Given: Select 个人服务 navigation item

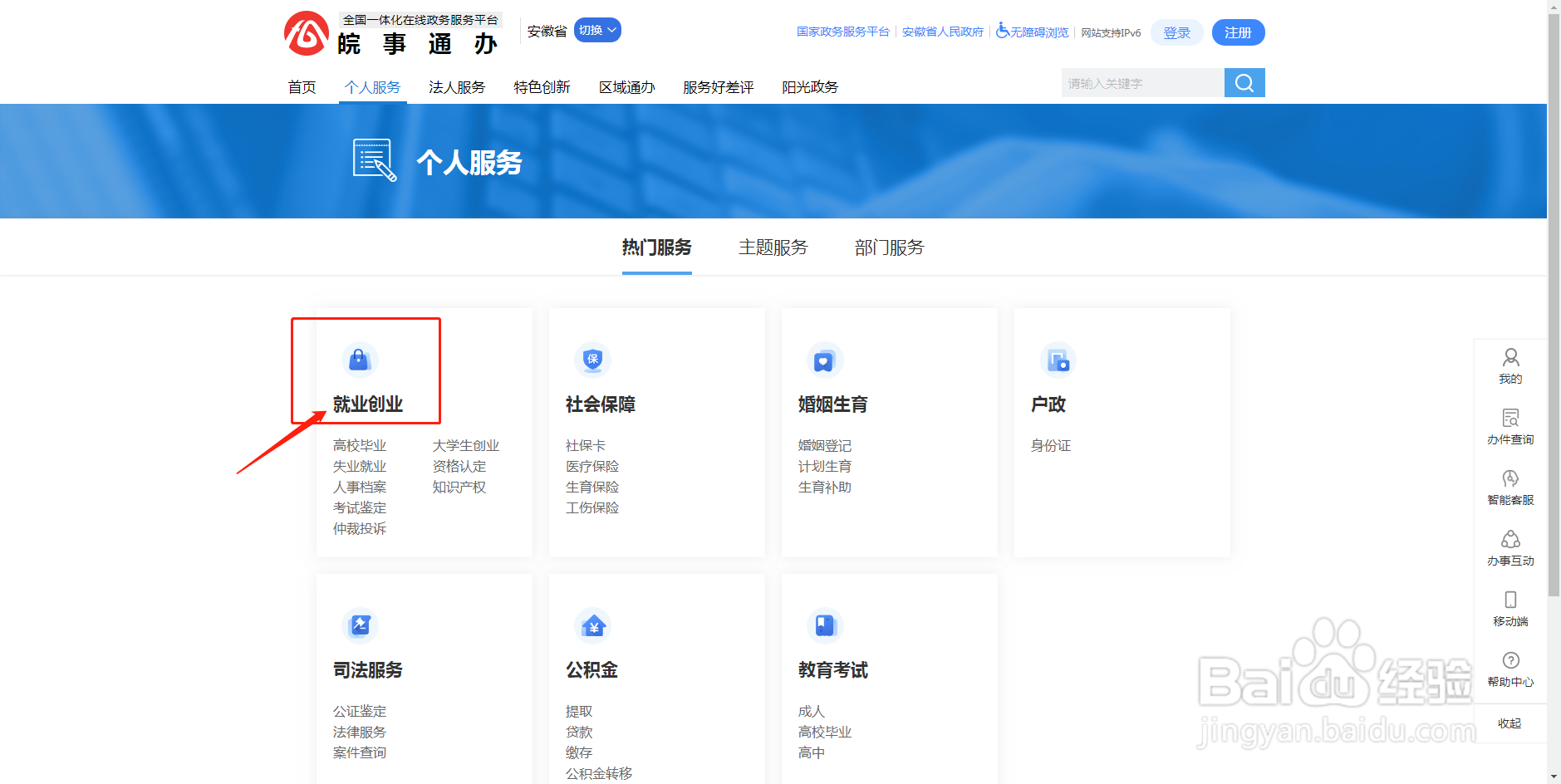Looking at the screenshot, I should point(372,87).
